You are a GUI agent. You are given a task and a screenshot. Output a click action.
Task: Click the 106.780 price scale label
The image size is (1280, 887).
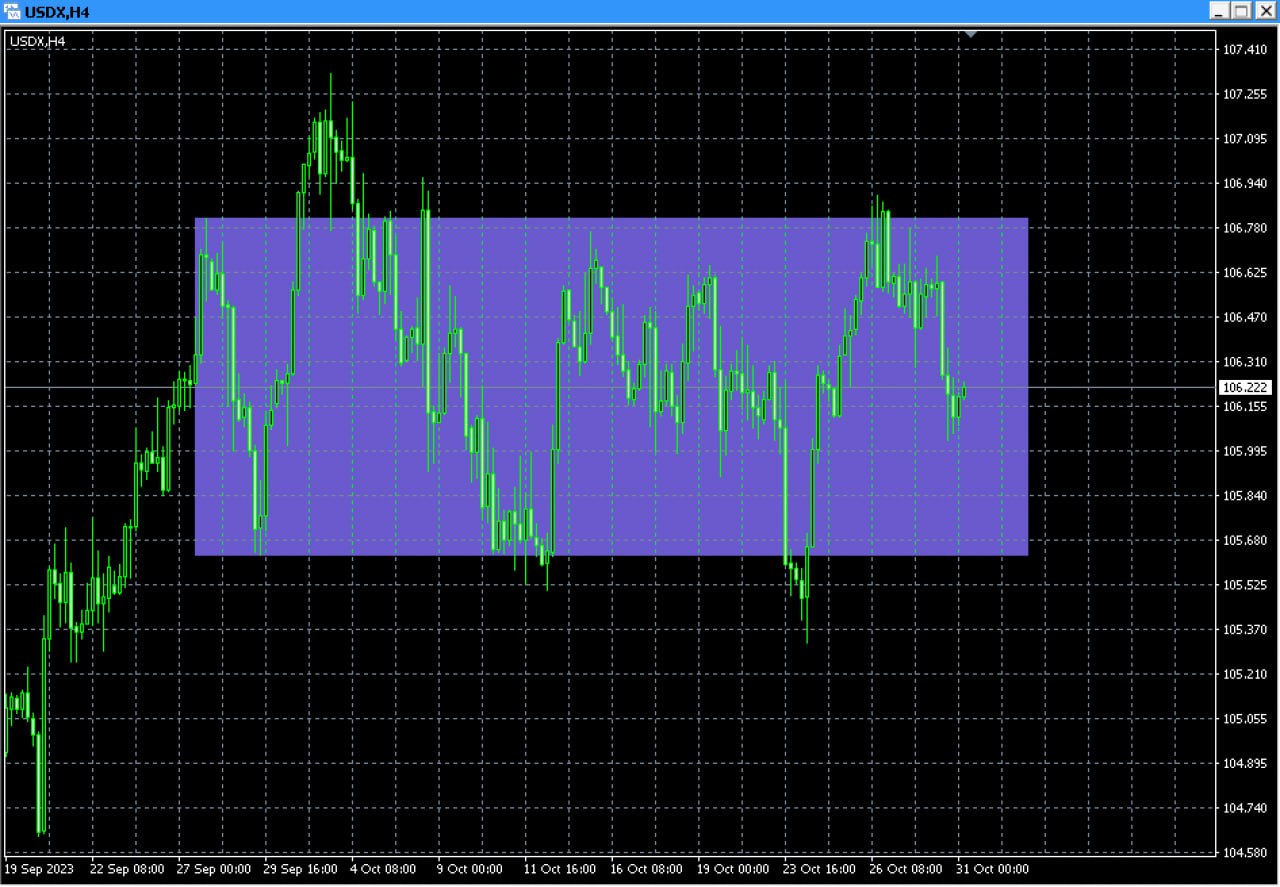(1245, 228)
